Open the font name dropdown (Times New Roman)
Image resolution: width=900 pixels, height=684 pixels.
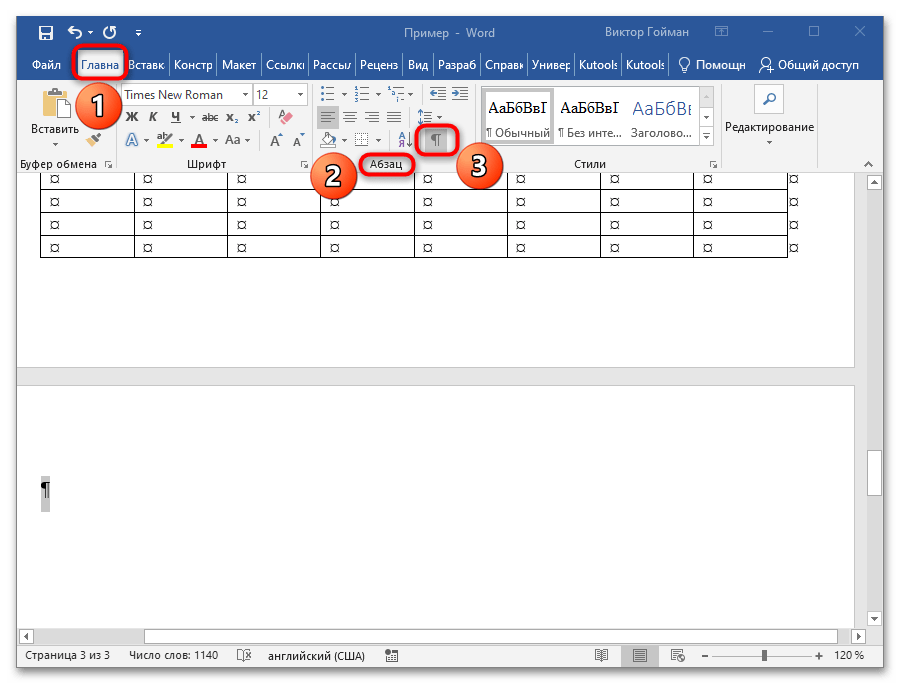245,95
